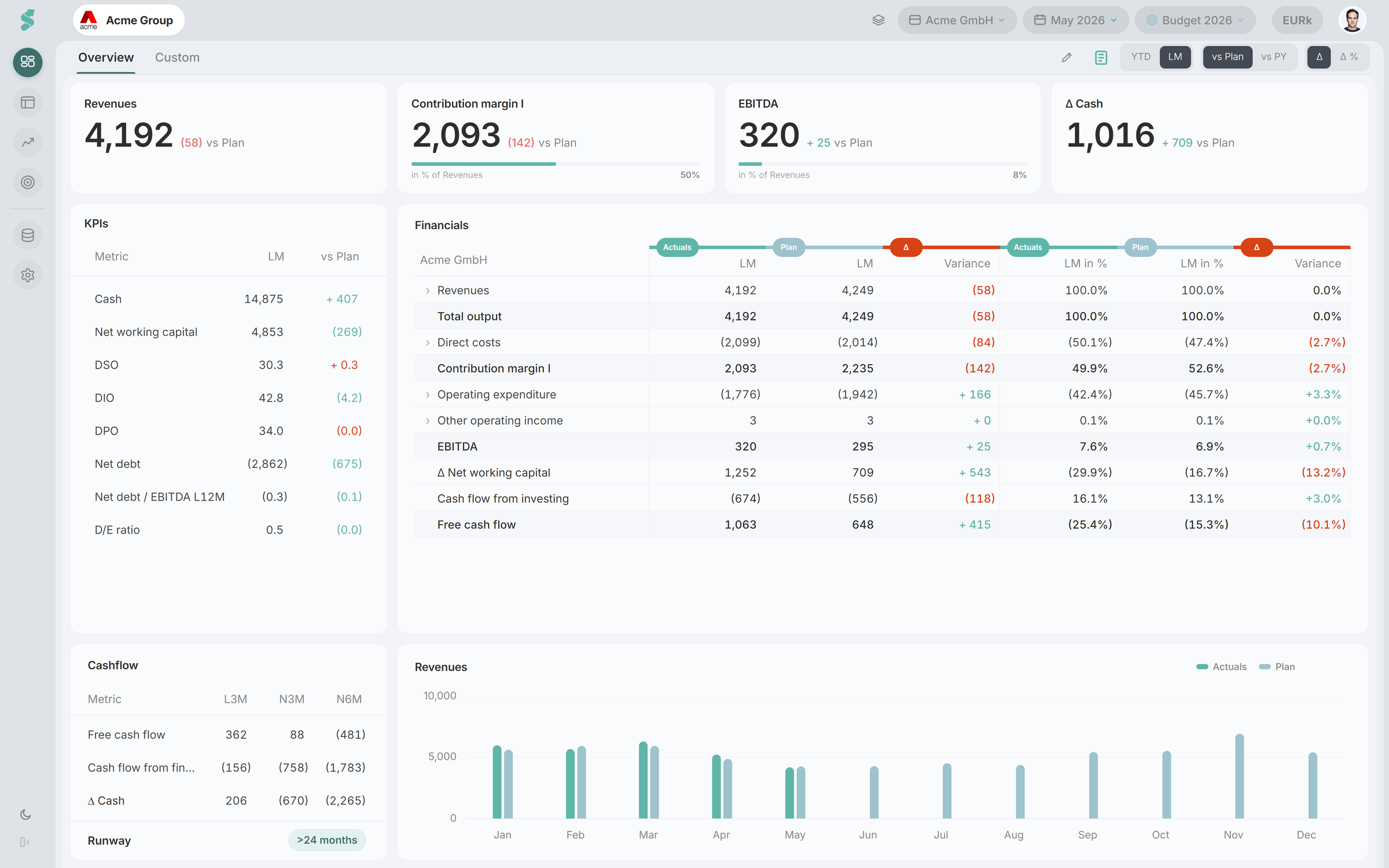Click the EURk currency button
Screen dimensions: 1389x868
pos(1297,20)
